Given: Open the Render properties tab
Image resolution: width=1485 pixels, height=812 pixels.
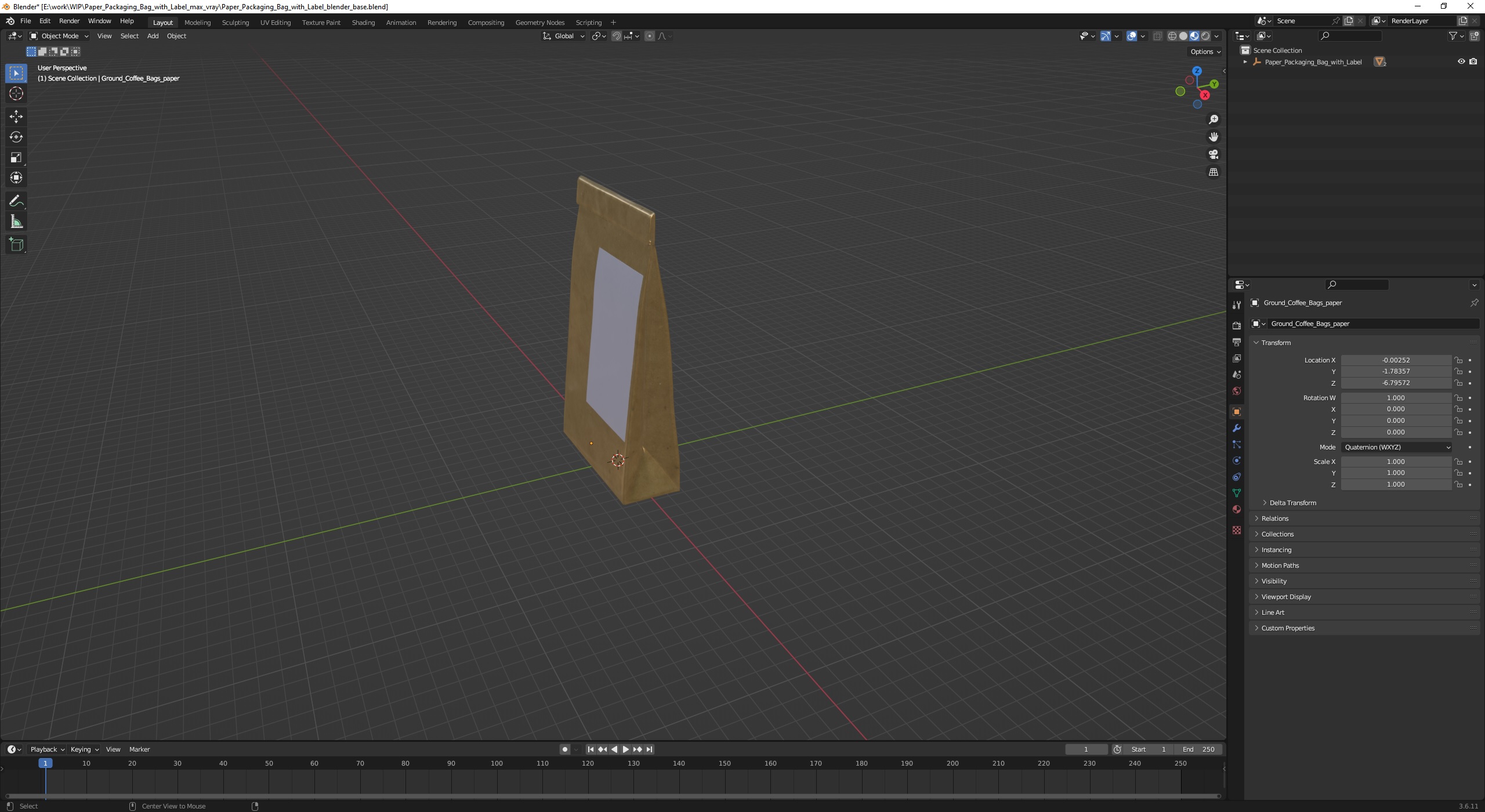Looking at the screenshot, I should (1236, 325).
